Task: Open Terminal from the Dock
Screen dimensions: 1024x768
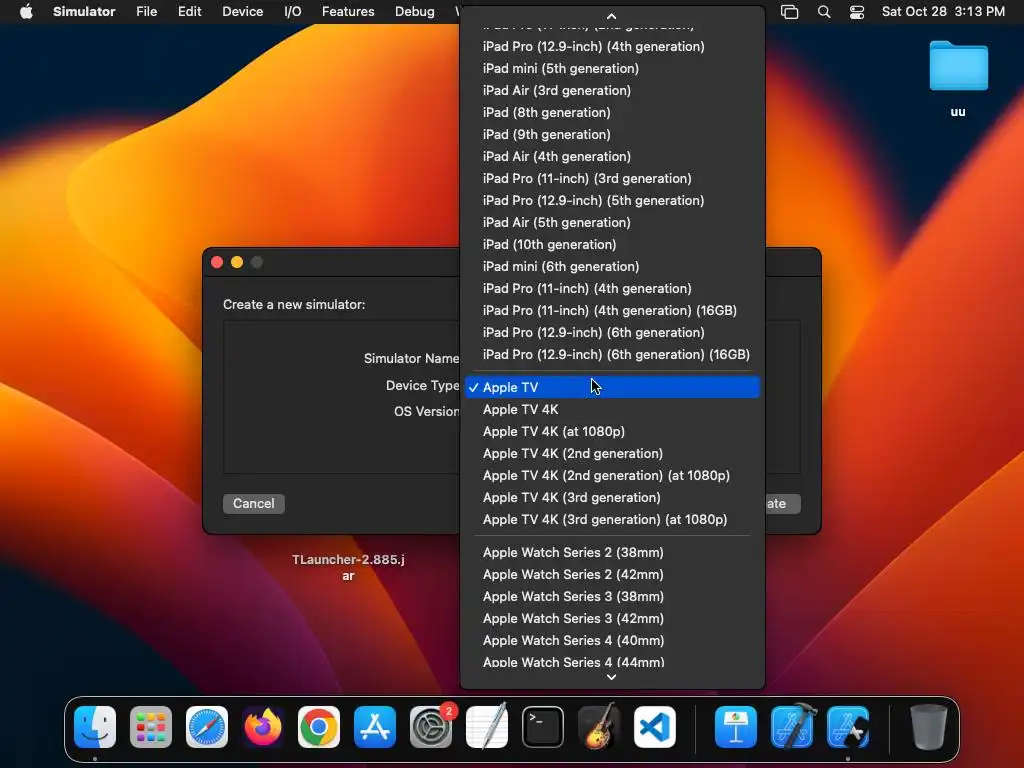Action: click(x=543, y=727)
